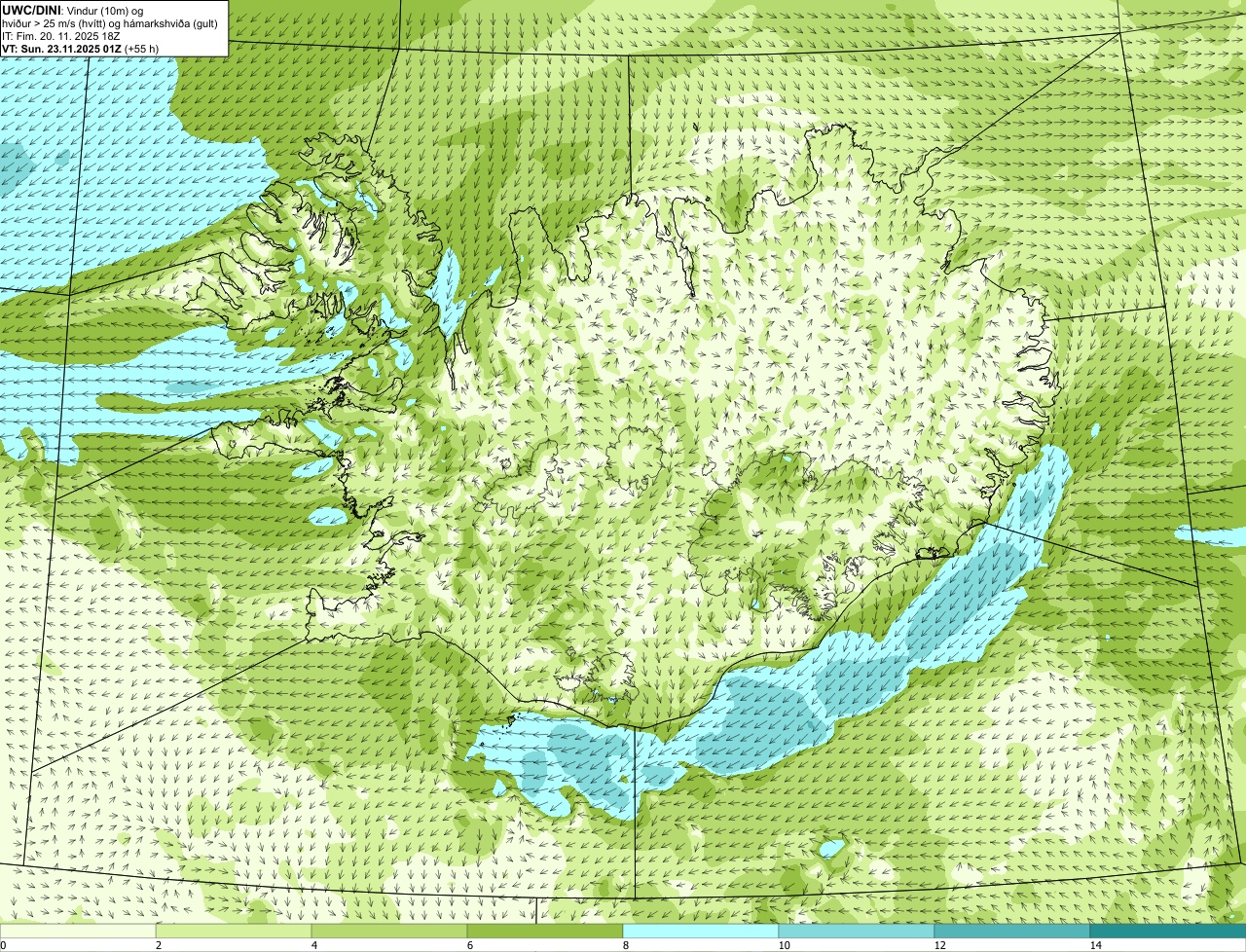Click the legend scale label '4'
1246x952 pixels.
313,945
